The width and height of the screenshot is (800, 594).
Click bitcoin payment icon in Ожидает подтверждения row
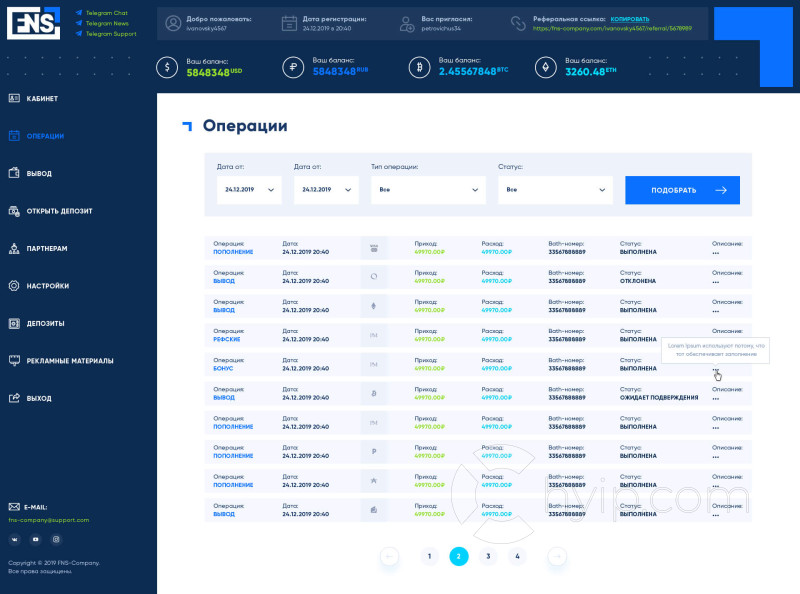[x=373, y=393]
